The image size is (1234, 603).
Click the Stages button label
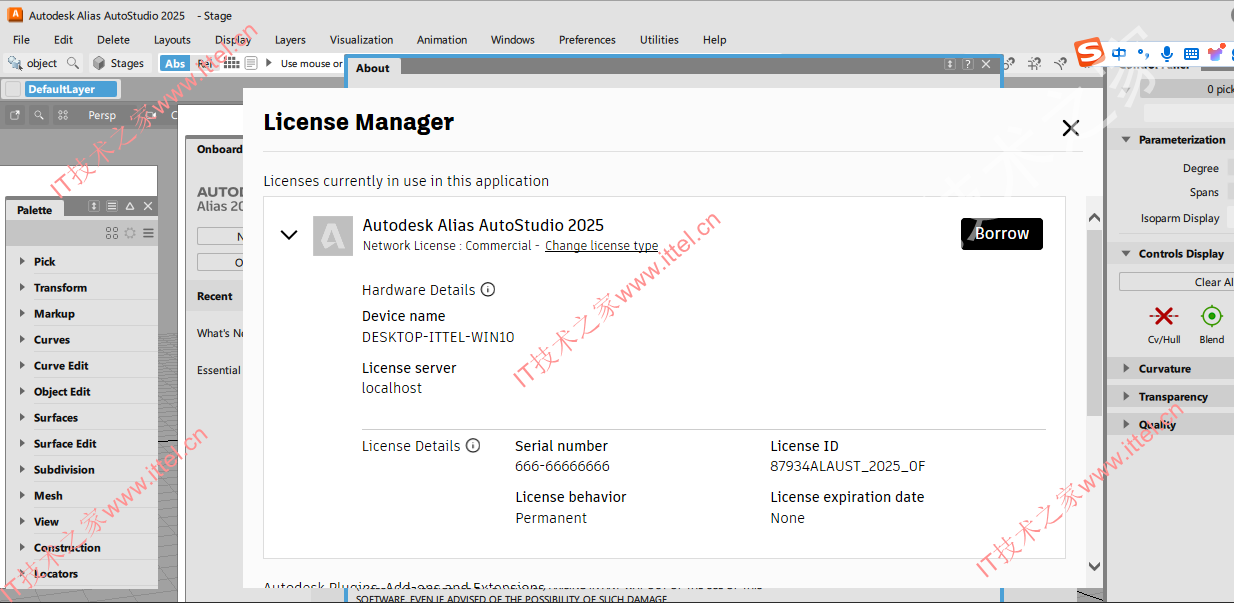(x=127, y=63)
